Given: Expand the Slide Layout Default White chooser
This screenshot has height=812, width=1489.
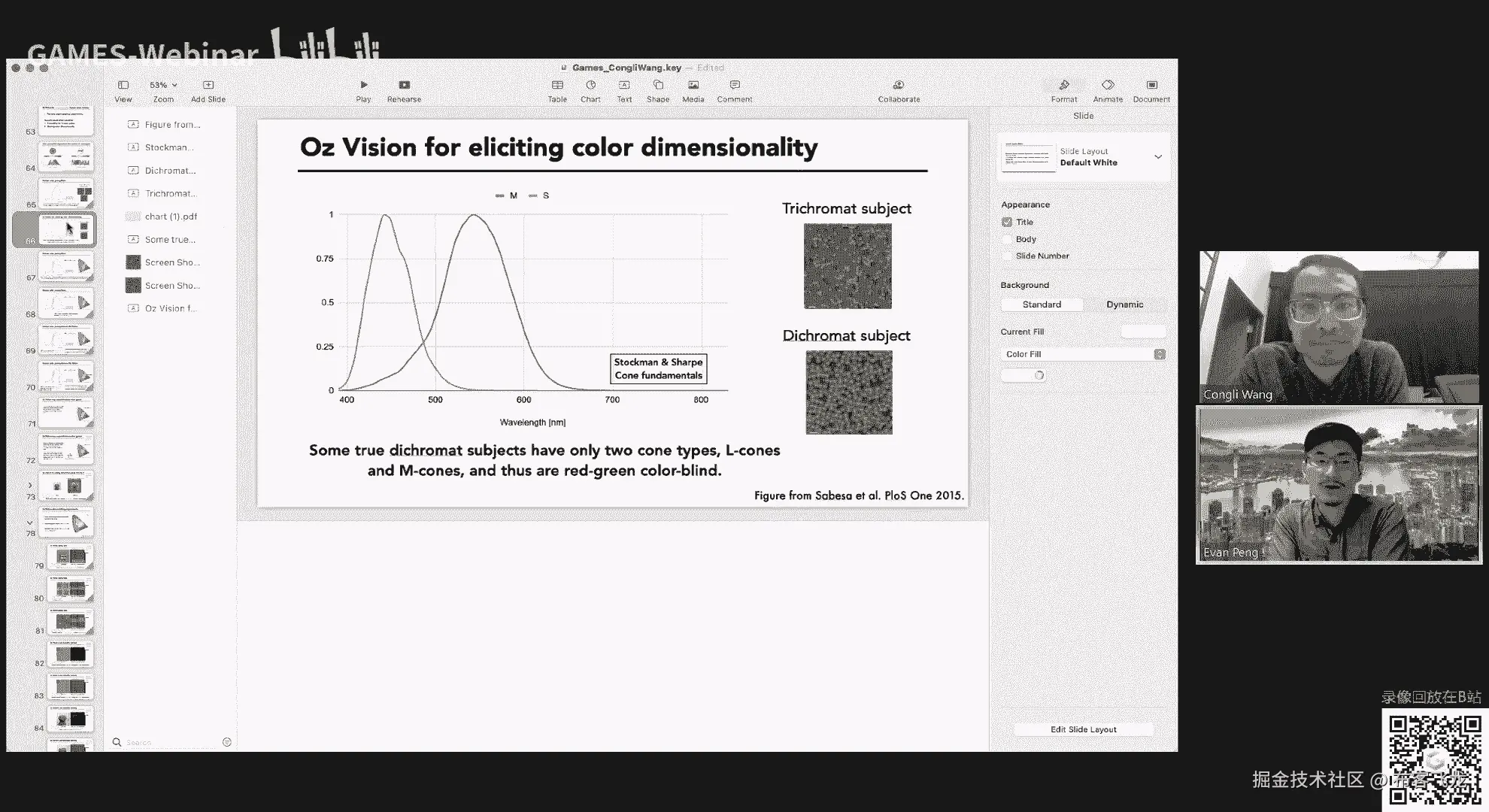Looking at the screenshot, I should click(x=1157, y=157).
